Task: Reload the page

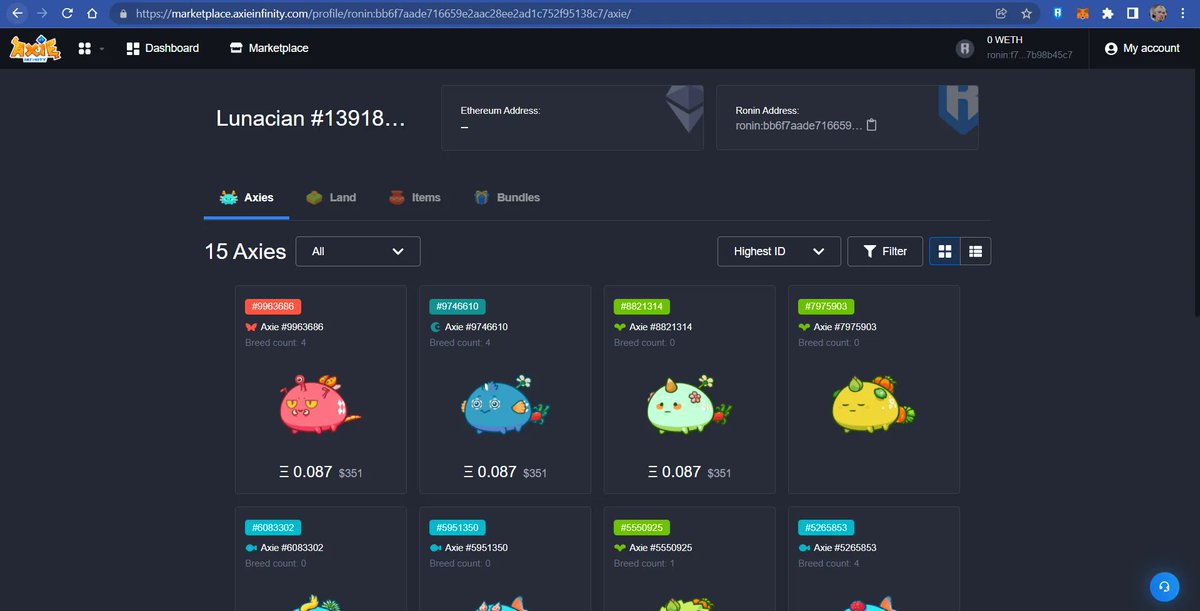Action: pyautogui.click(x=67, y=14)
